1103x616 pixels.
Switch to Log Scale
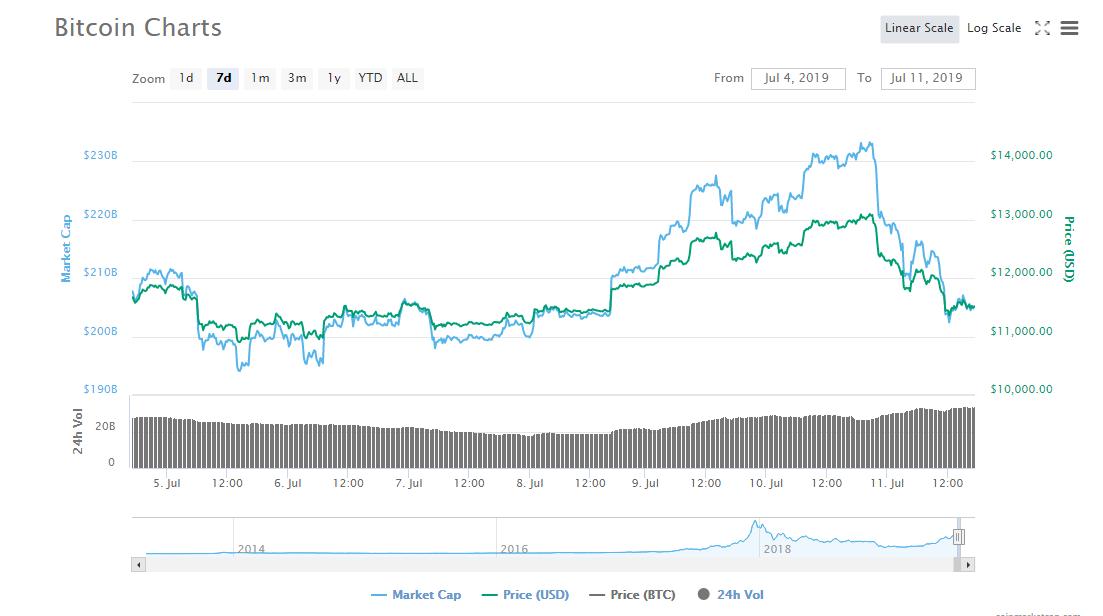pos(994,28)
